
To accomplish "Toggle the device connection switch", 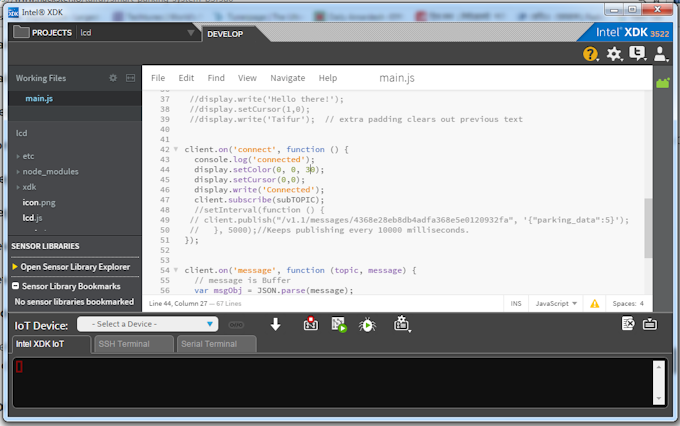I will point(236,325).
